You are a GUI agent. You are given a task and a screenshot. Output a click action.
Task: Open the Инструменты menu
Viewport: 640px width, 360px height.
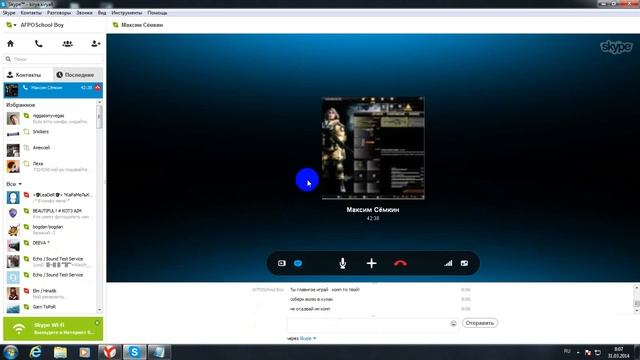click(127, 13)
